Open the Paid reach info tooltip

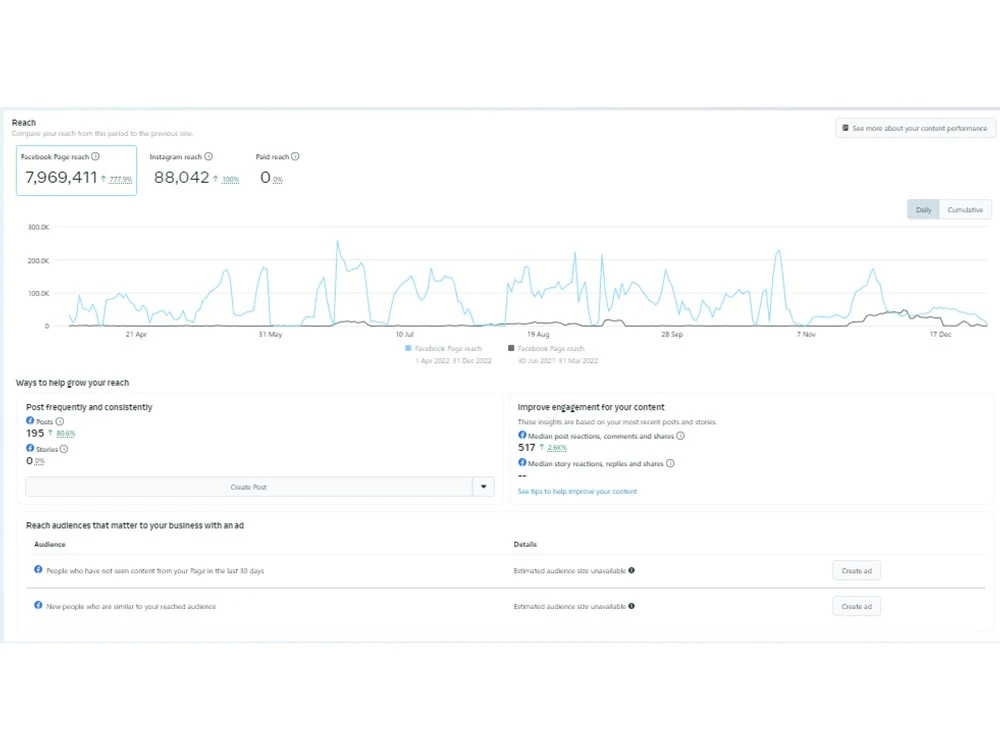click(296, 157)
